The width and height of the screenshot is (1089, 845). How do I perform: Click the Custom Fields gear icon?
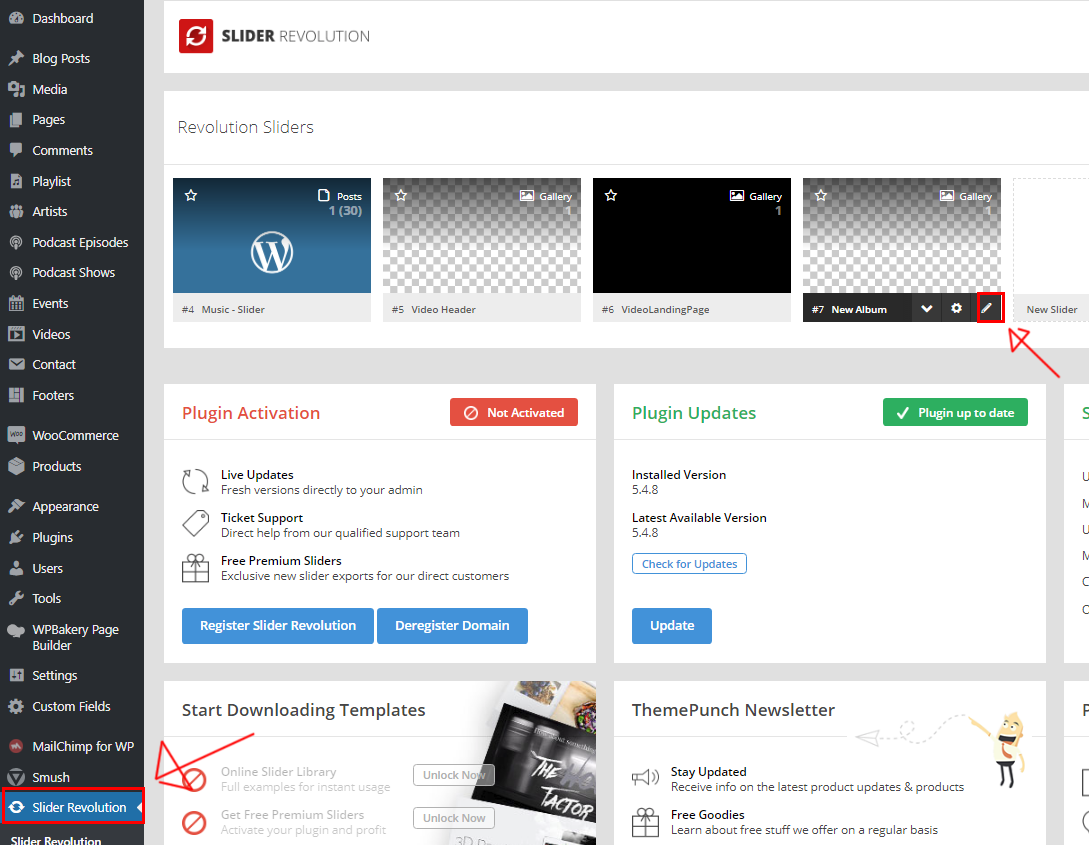tap(16, 707)
